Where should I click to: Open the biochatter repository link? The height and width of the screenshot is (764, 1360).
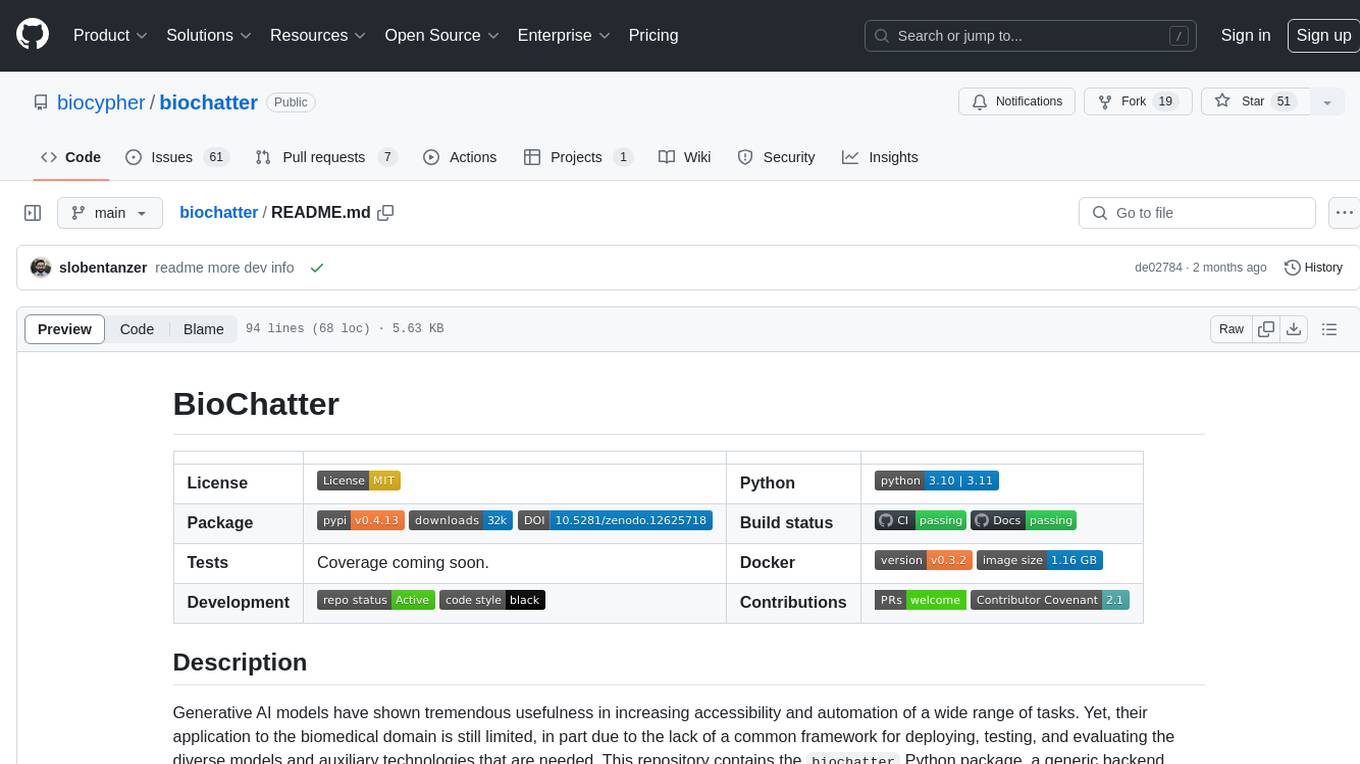[x=208, y=102]
